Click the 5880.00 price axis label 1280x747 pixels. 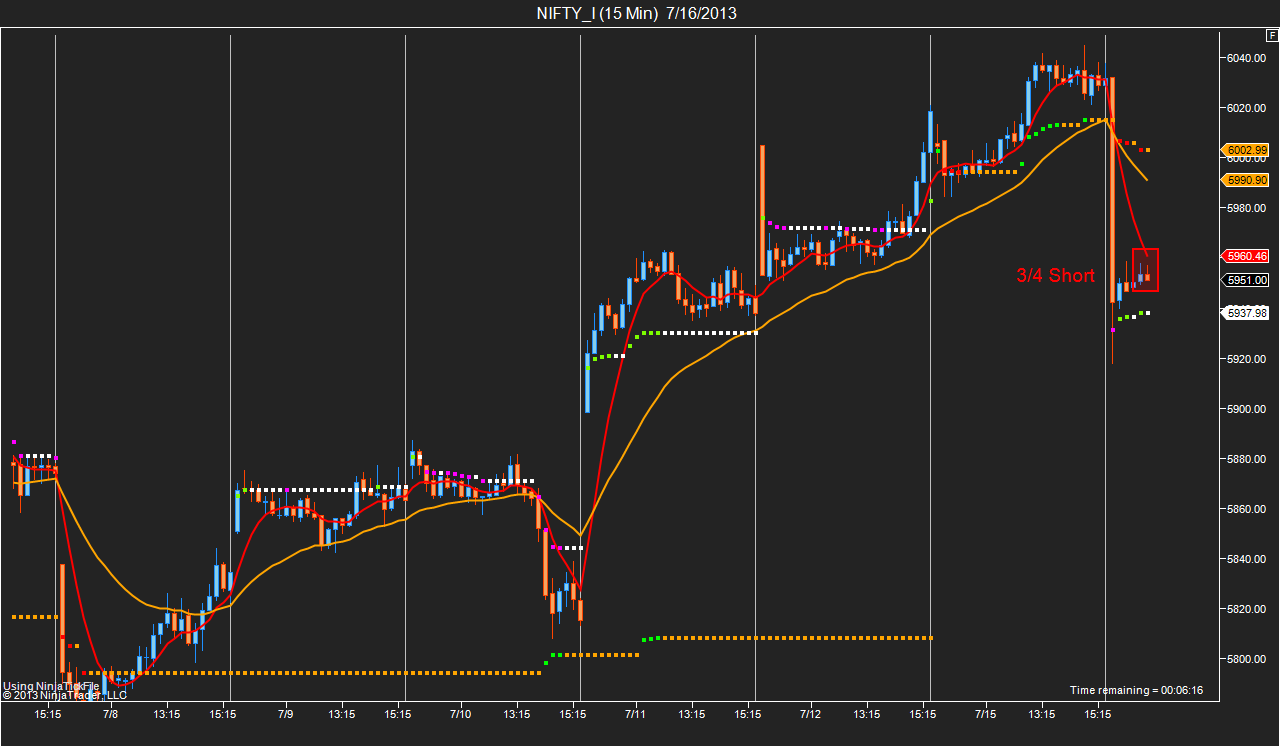click(1247, 459)
